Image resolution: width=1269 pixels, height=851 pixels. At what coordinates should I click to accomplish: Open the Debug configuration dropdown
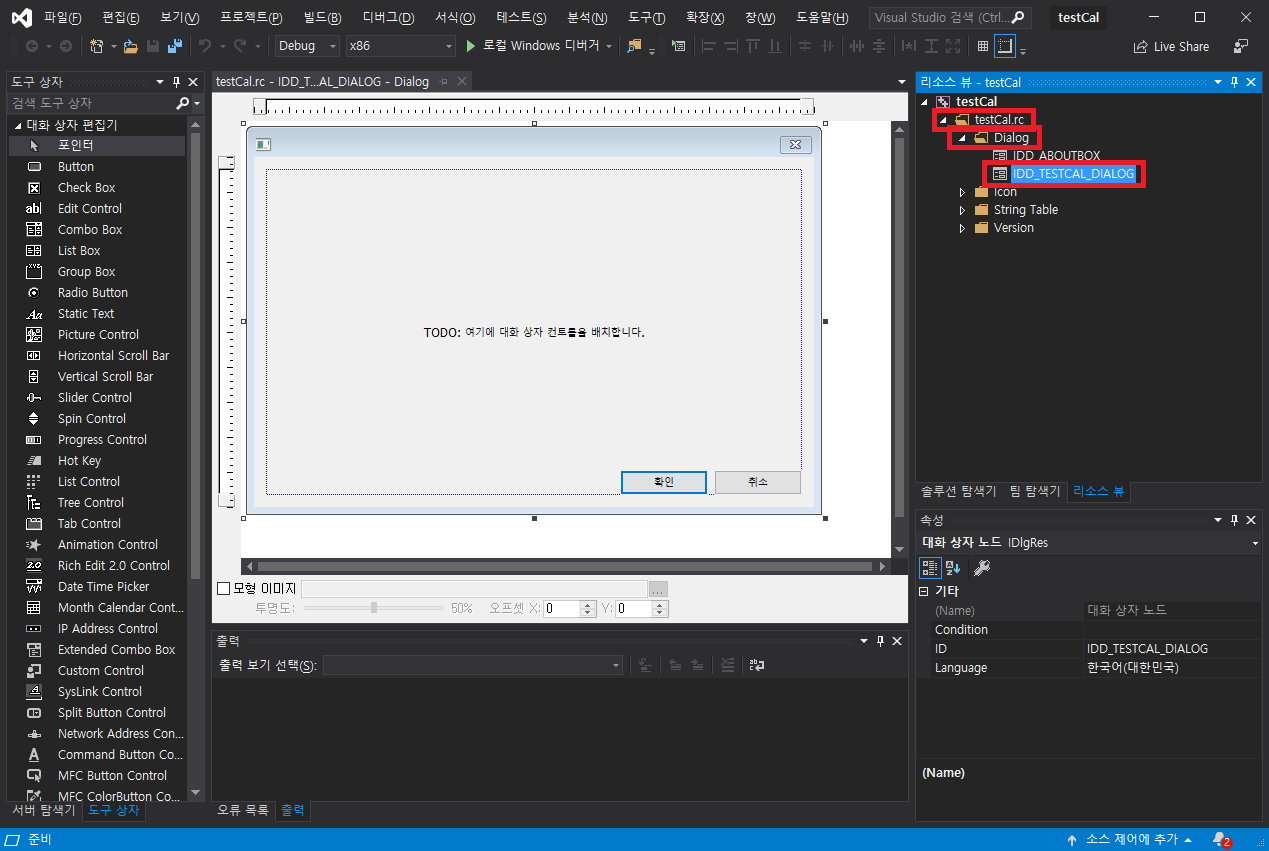(305, 45)
